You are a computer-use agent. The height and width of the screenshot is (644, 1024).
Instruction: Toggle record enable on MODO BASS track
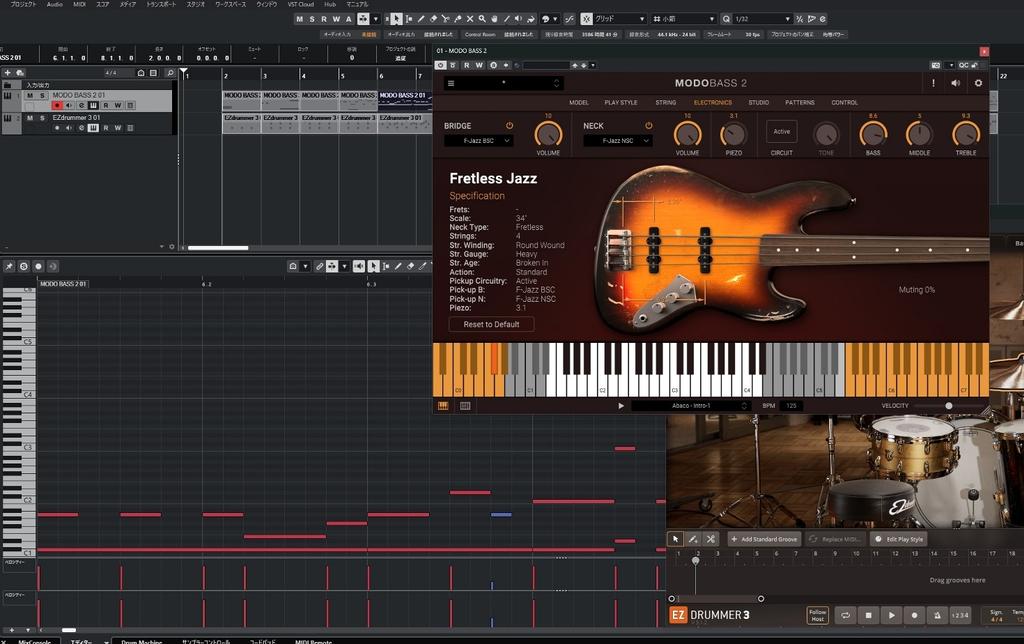[x=57, y=105]
